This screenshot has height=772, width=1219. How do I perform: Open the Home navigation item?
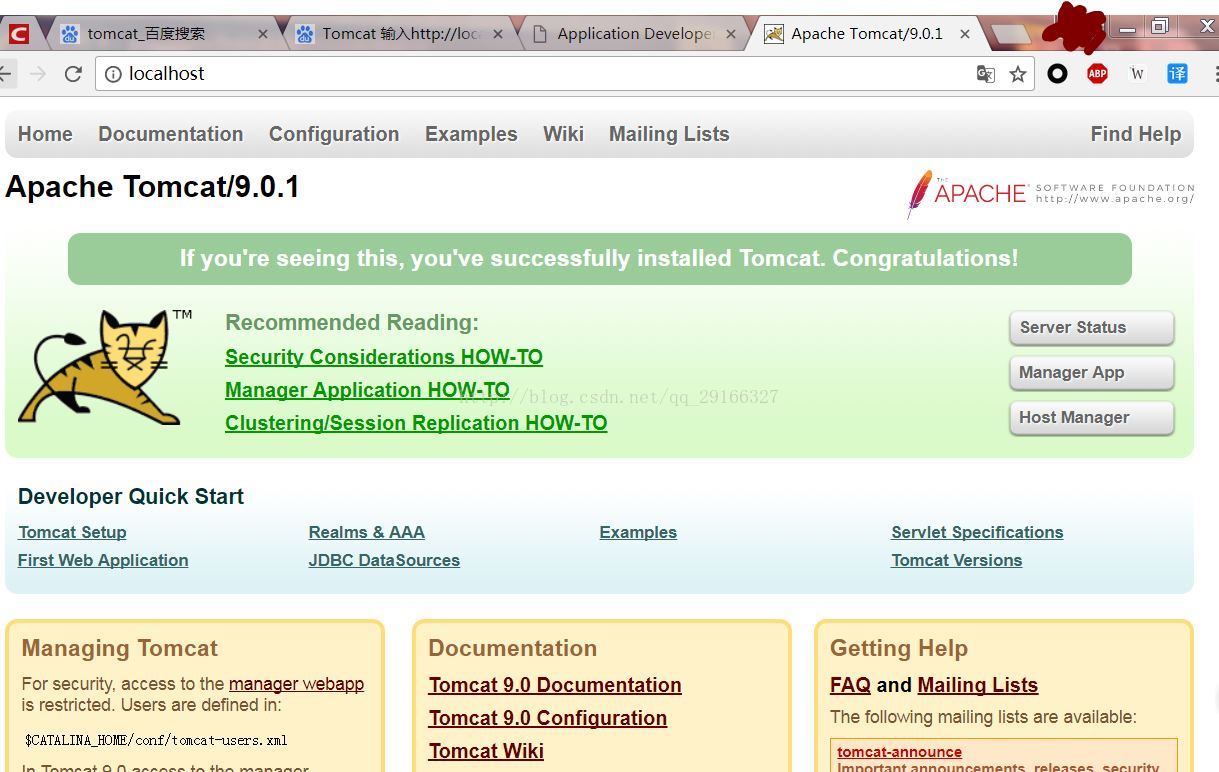tap(45, 134)
